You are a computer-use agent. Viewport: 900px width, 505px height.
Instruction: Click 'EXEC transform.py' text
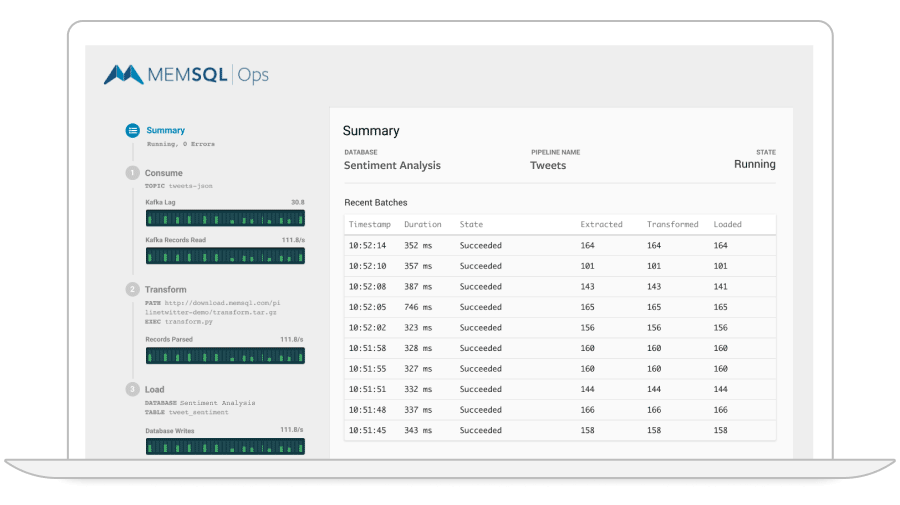(179, 321)
